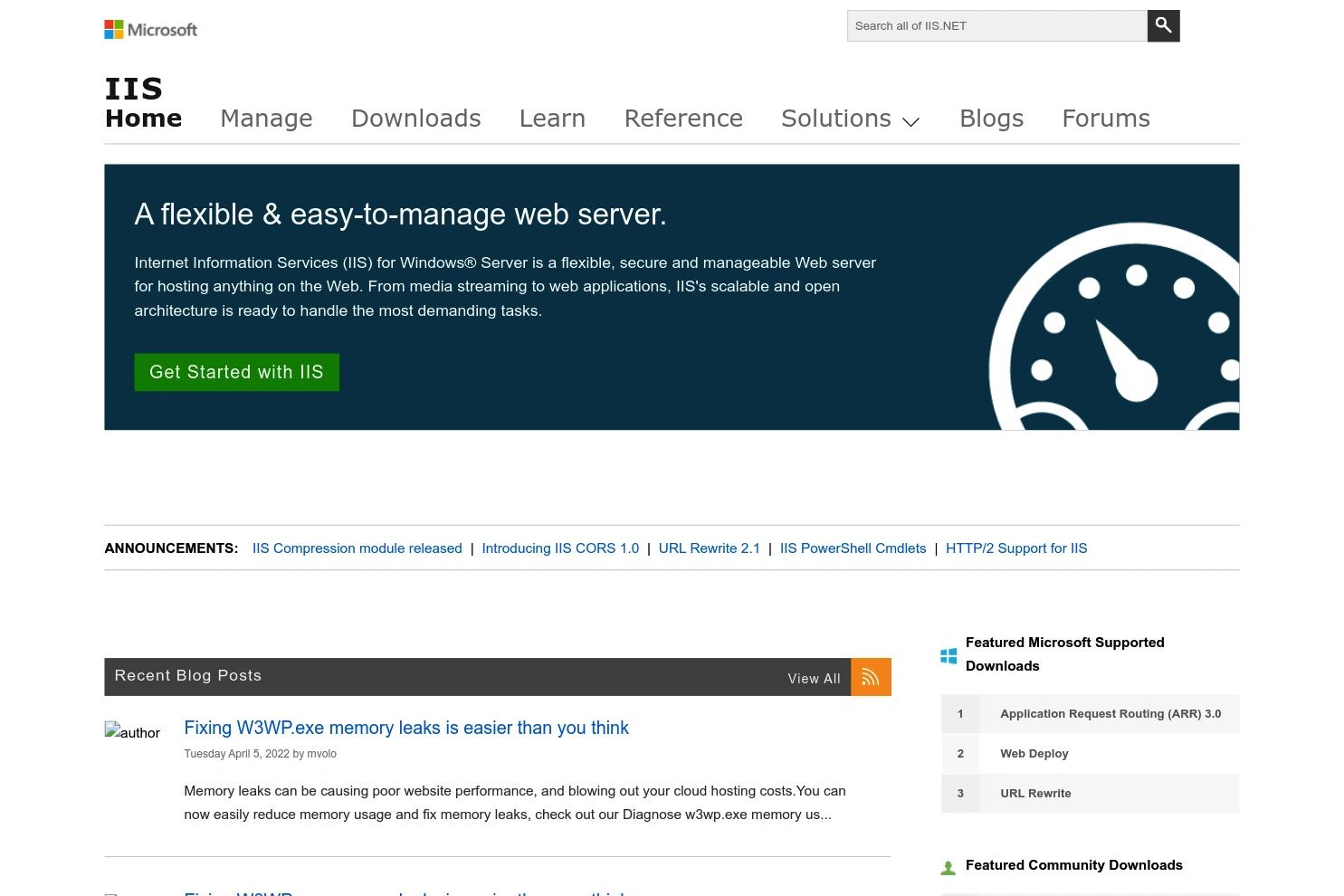Viewport: 1344px width, 896px height.
Task: Click the author image of the first post
Action: coord(132,732)
